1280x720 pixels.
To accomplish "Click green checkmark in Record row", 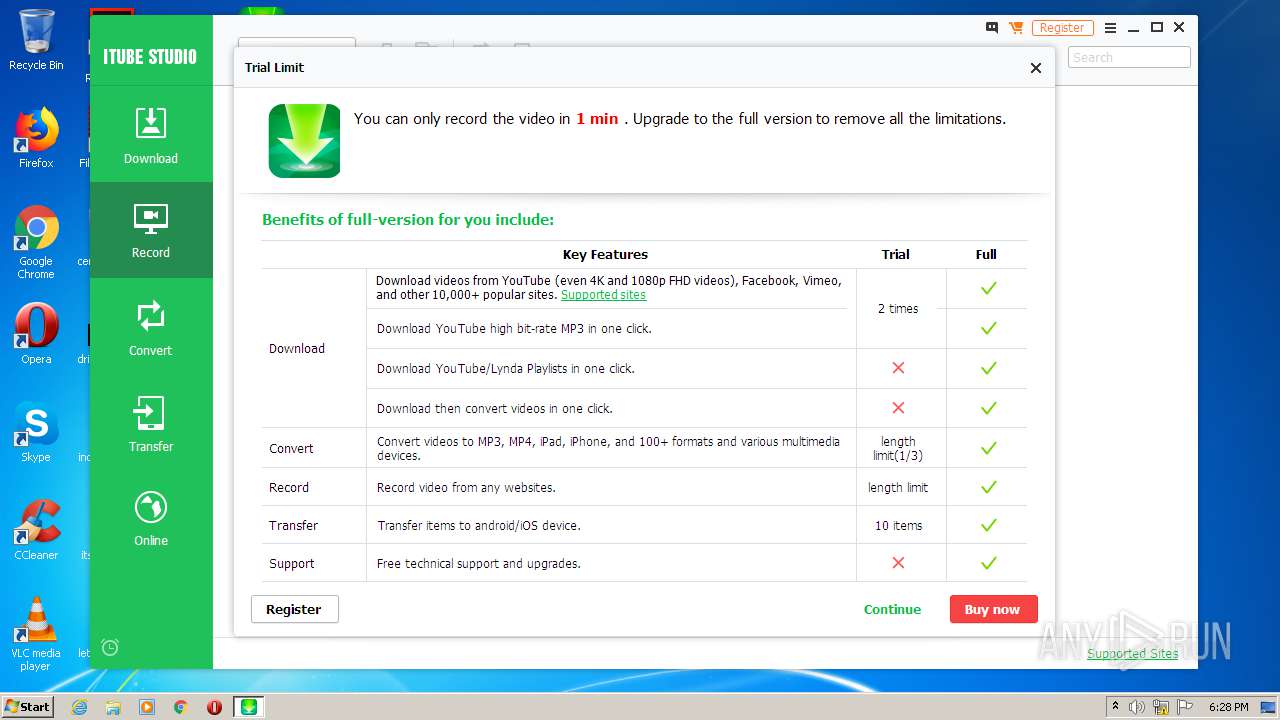I will pos(988,487).
